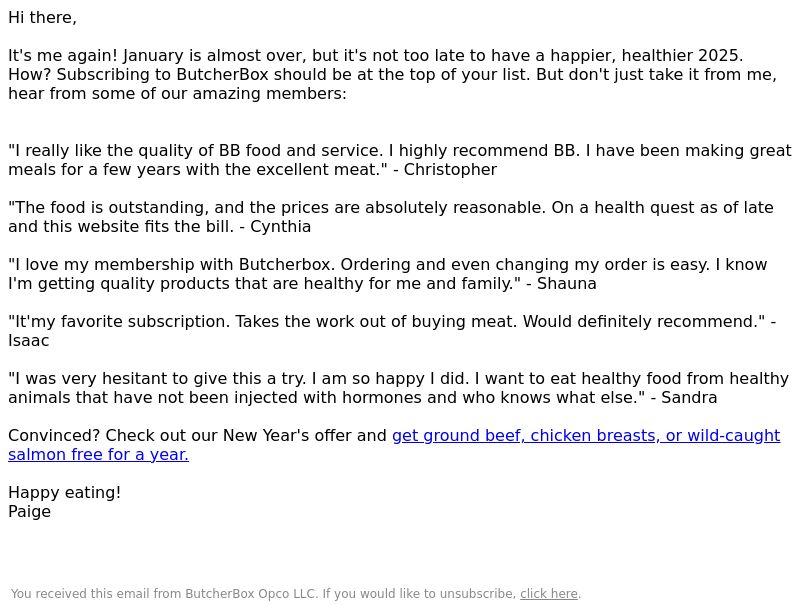Viewport: 800px width, 605px height.
Task: Click the 'Happy eating!' sign-off line
Action: 64,493
